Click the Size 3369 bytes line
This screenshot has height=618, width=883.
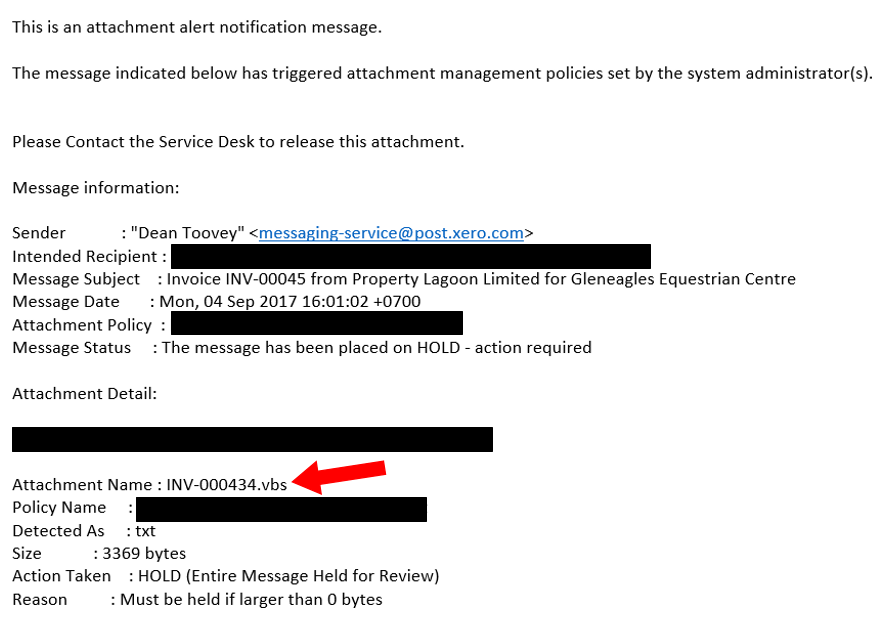pyautogui.click(x=99, y=554)
